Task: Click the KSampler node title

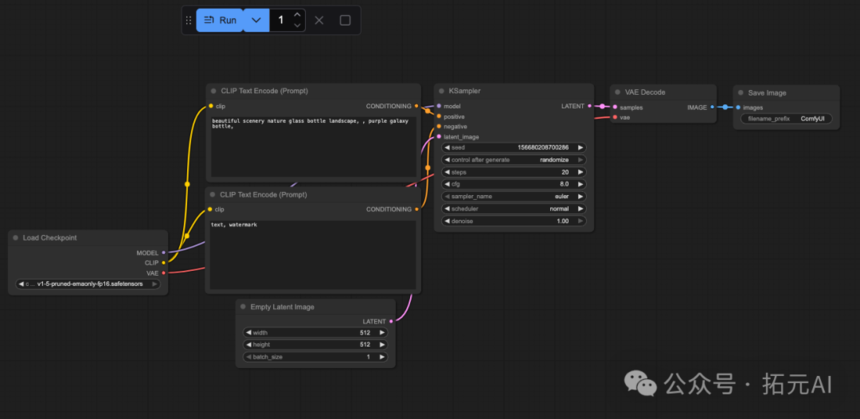Action: (465, 91)
